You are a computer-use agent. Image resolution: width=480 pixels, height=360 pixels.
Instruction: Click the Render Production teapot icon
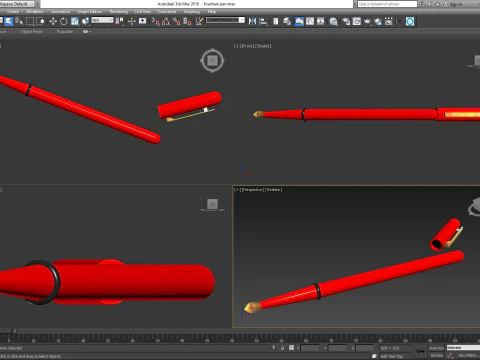coord(367,21)
